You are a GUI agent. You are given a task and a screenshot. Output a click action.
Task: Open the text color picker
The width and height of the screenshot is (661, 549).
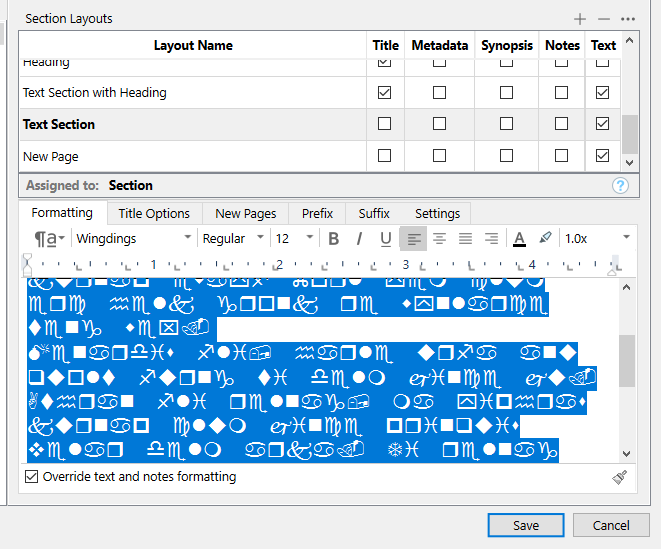click(x=519, y=238)
